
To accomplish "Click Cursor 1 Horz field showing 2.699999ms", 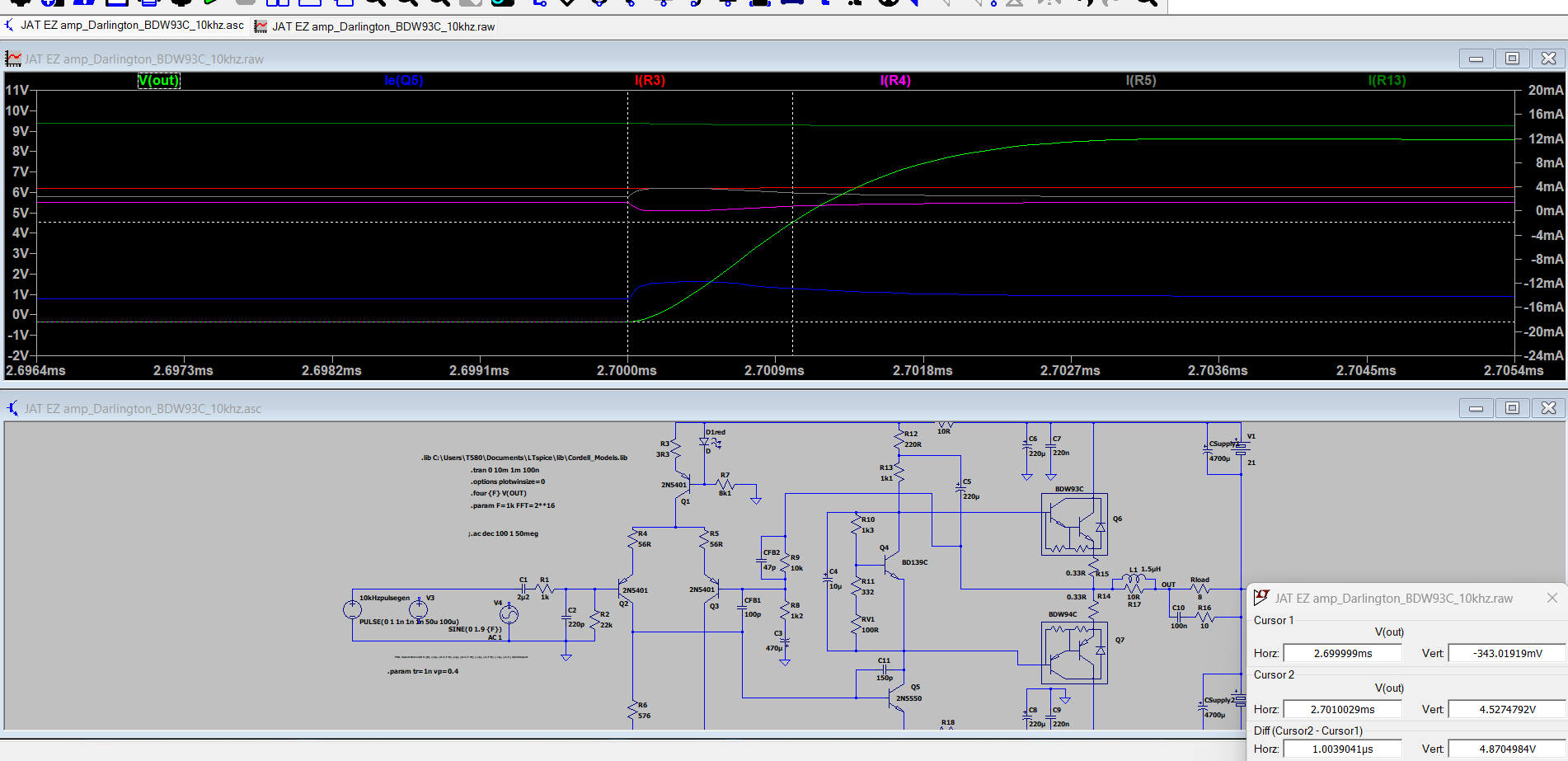I will click(x=1342, y=653).
